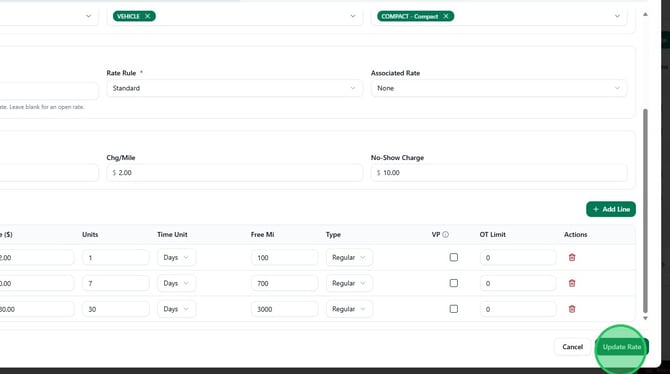670x374 pixels.
Task: Enable VP checkbox for 3000 free miles row
Action: [x=453, y=309]
